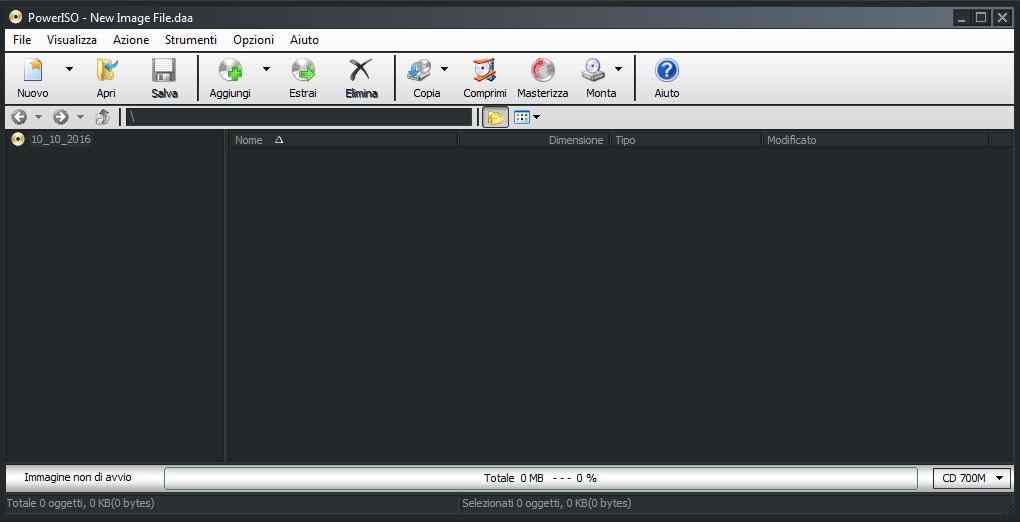Open the Aiuto menu
The image size is (1020, 522).
pyautogui.click(x=304, y=40)
